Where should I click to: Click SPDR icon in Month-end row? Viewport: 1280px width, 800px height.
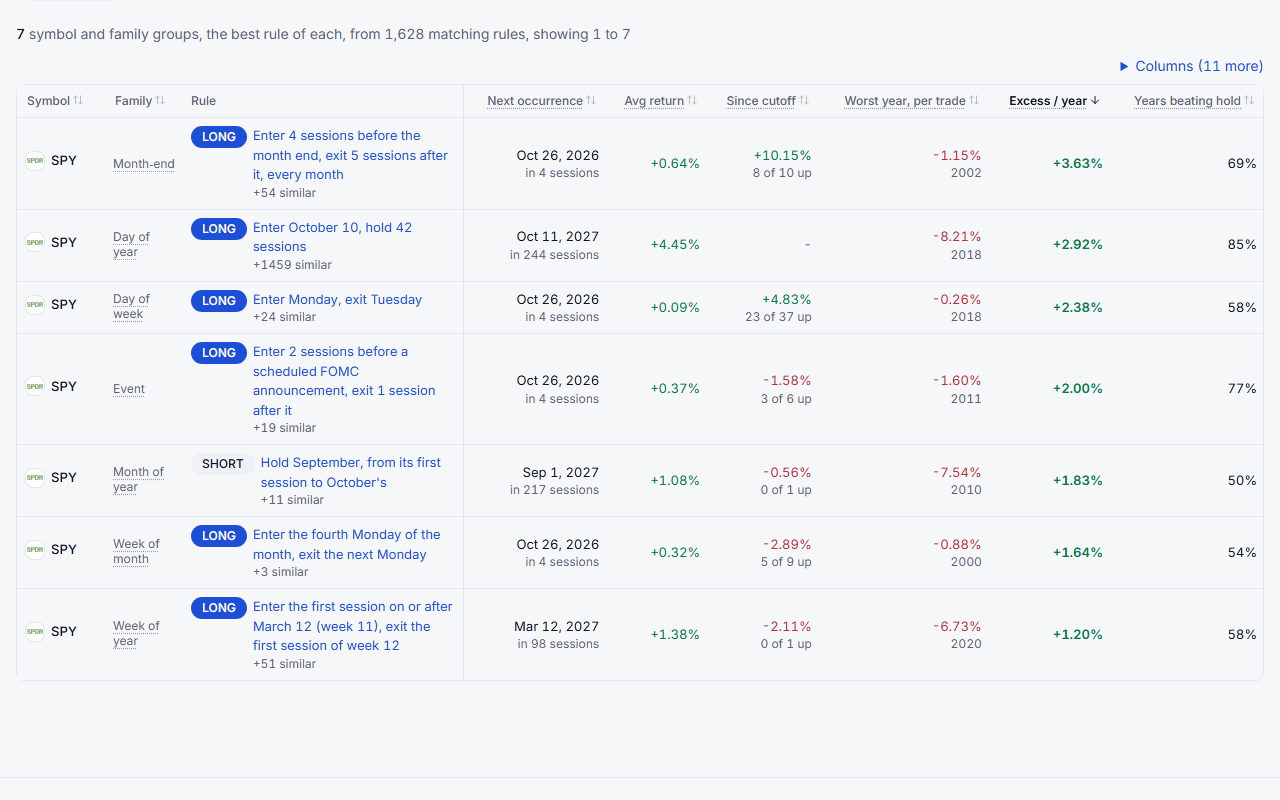tap(35, 161)
